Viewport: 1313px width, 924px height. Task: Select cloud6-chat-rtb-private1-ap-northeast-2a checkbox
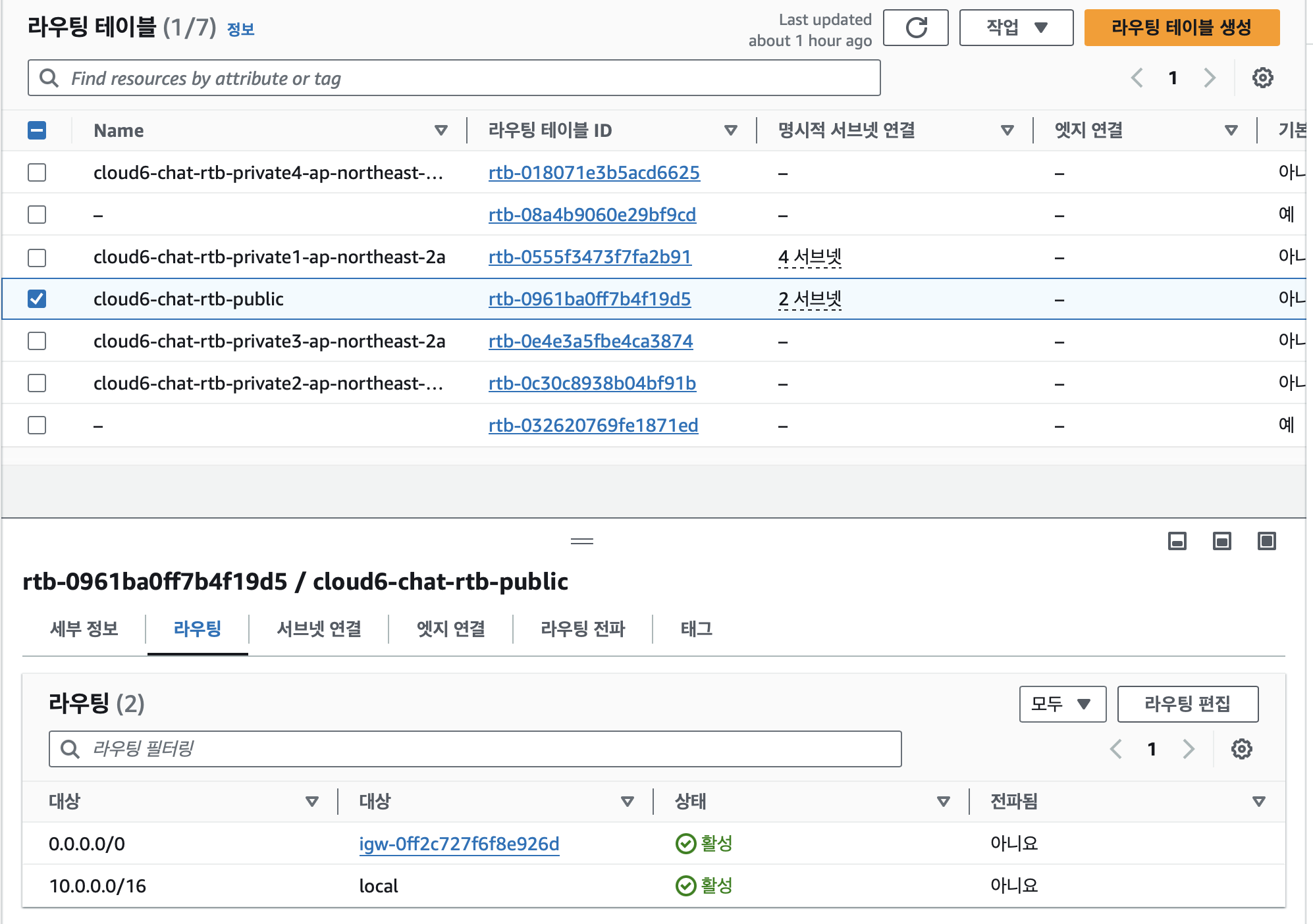(x=37, y=257)
